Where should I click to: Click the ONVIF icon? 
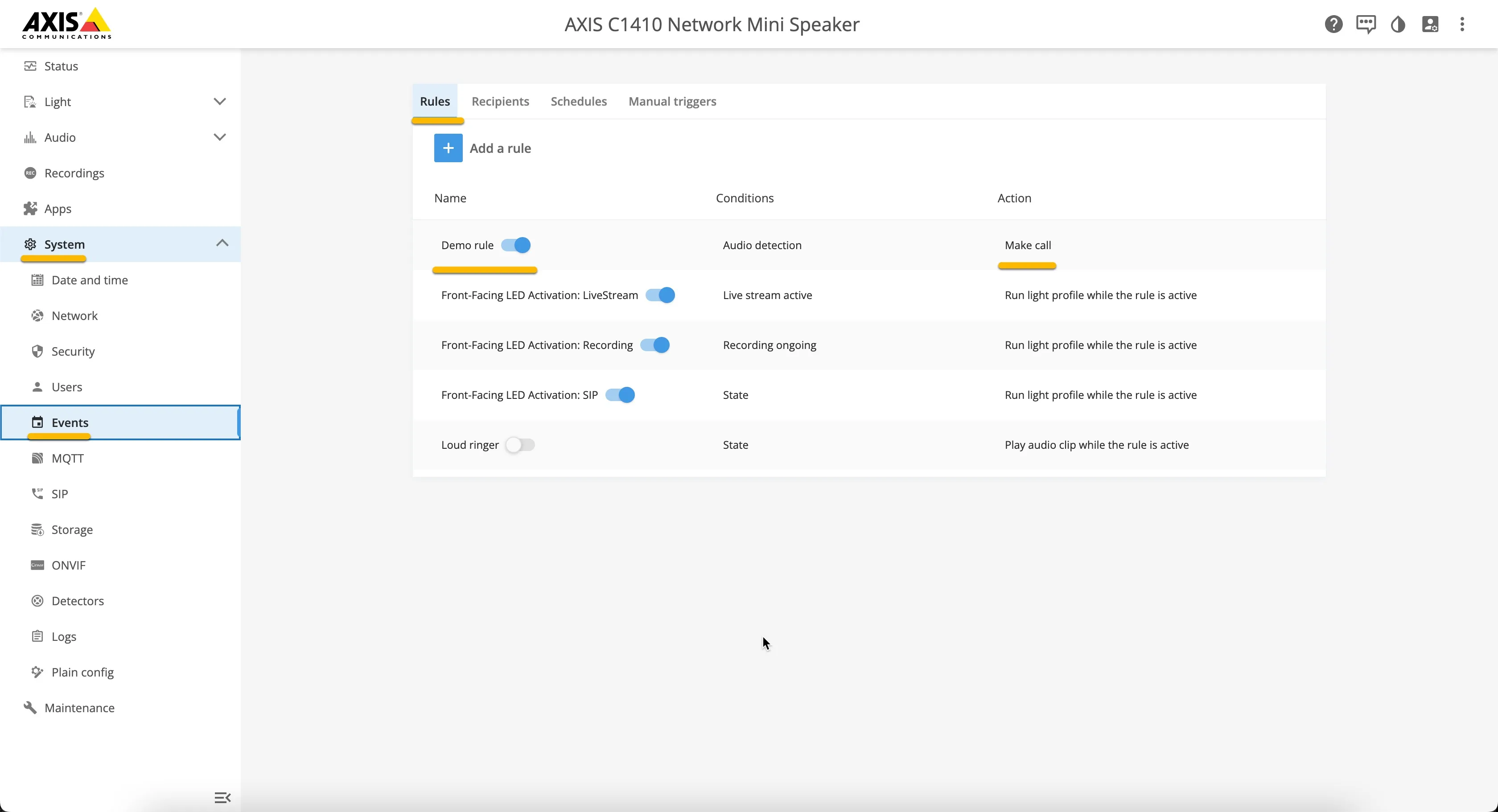tap(37, 565)
